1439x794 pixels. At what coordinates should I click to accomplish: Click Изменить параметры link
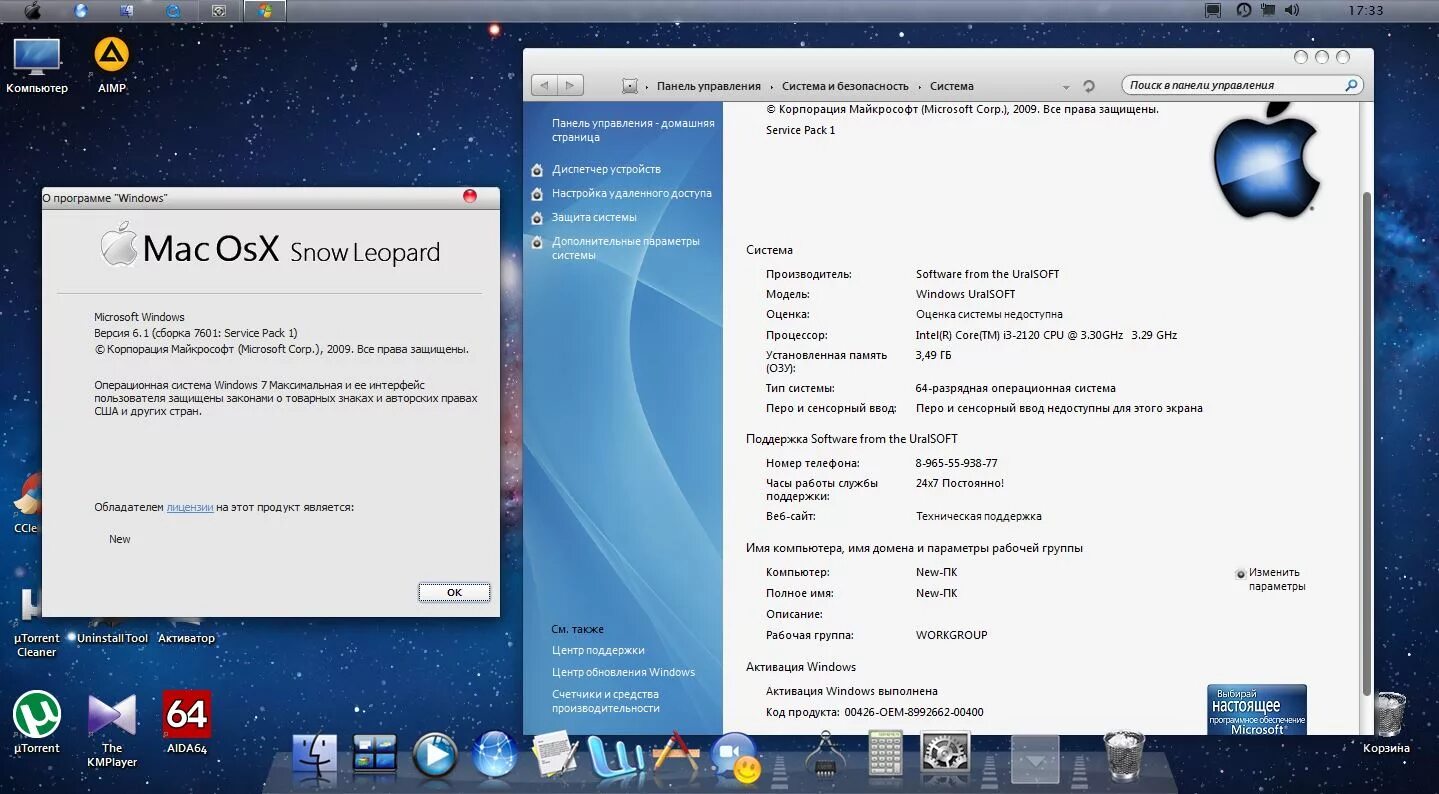1277,579
